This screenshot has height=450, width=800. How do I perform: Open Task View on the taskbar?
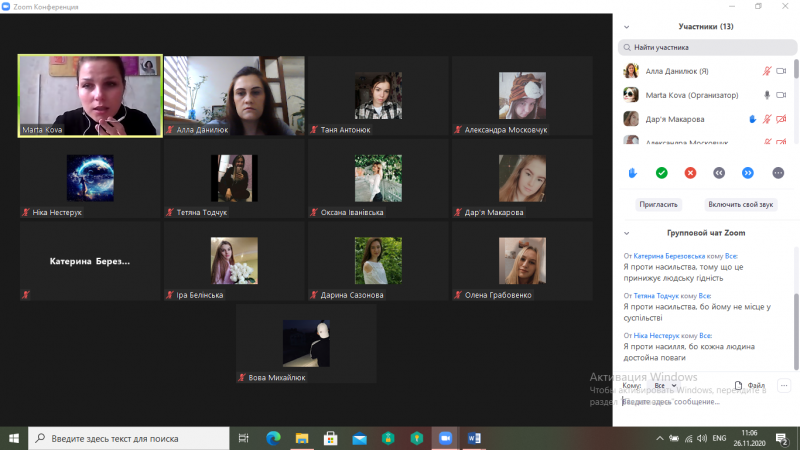[x=243, y=438]
